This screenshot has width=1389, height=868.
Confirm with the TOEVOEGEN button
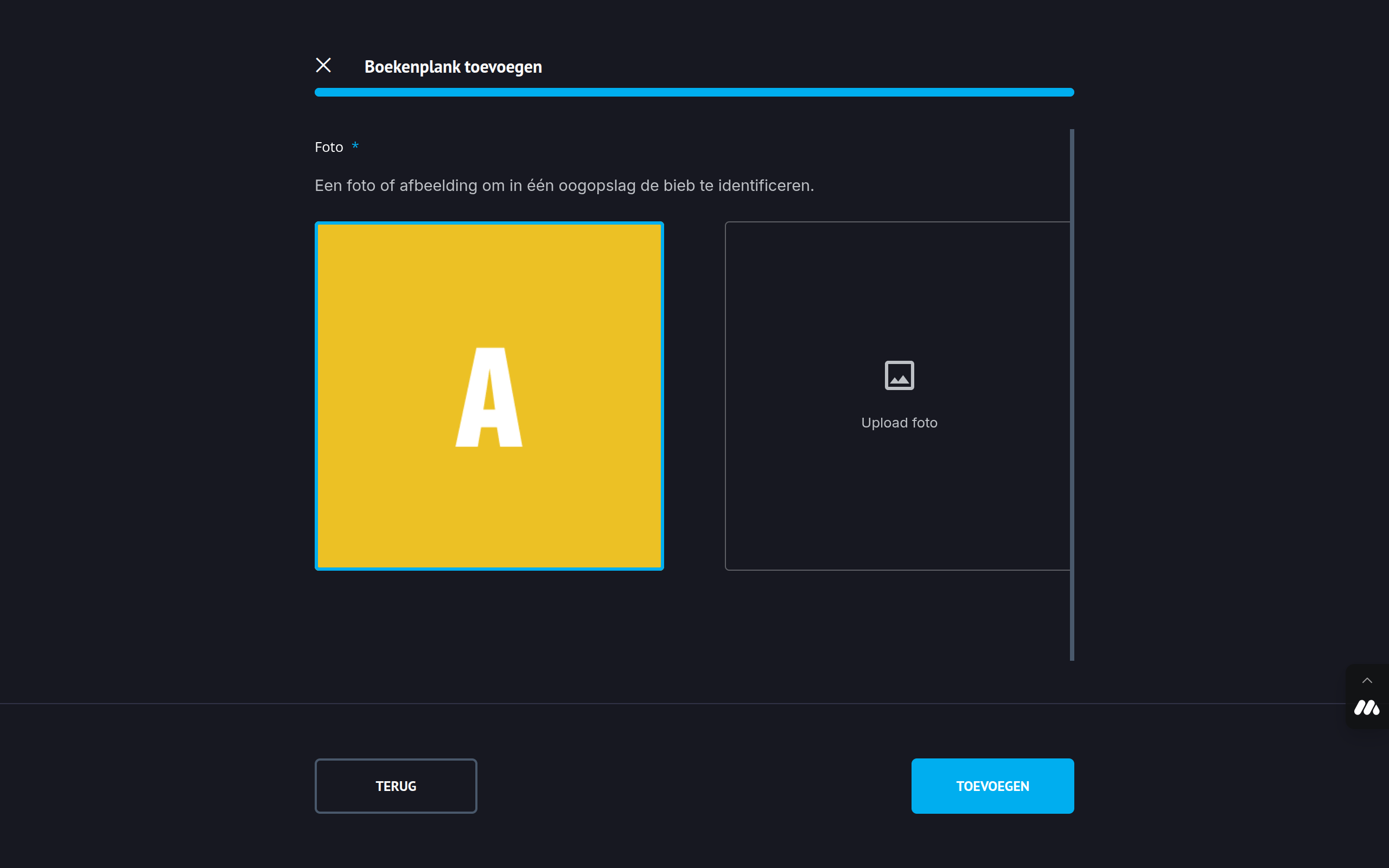click(x=992, y=786)
